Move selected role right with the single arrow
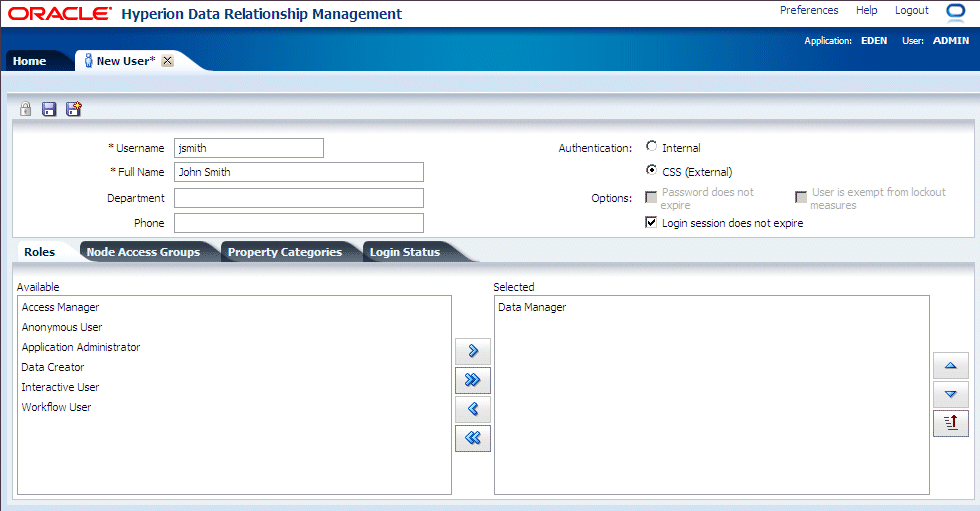Viewport: 980px width, 511px height. point(473,351)
